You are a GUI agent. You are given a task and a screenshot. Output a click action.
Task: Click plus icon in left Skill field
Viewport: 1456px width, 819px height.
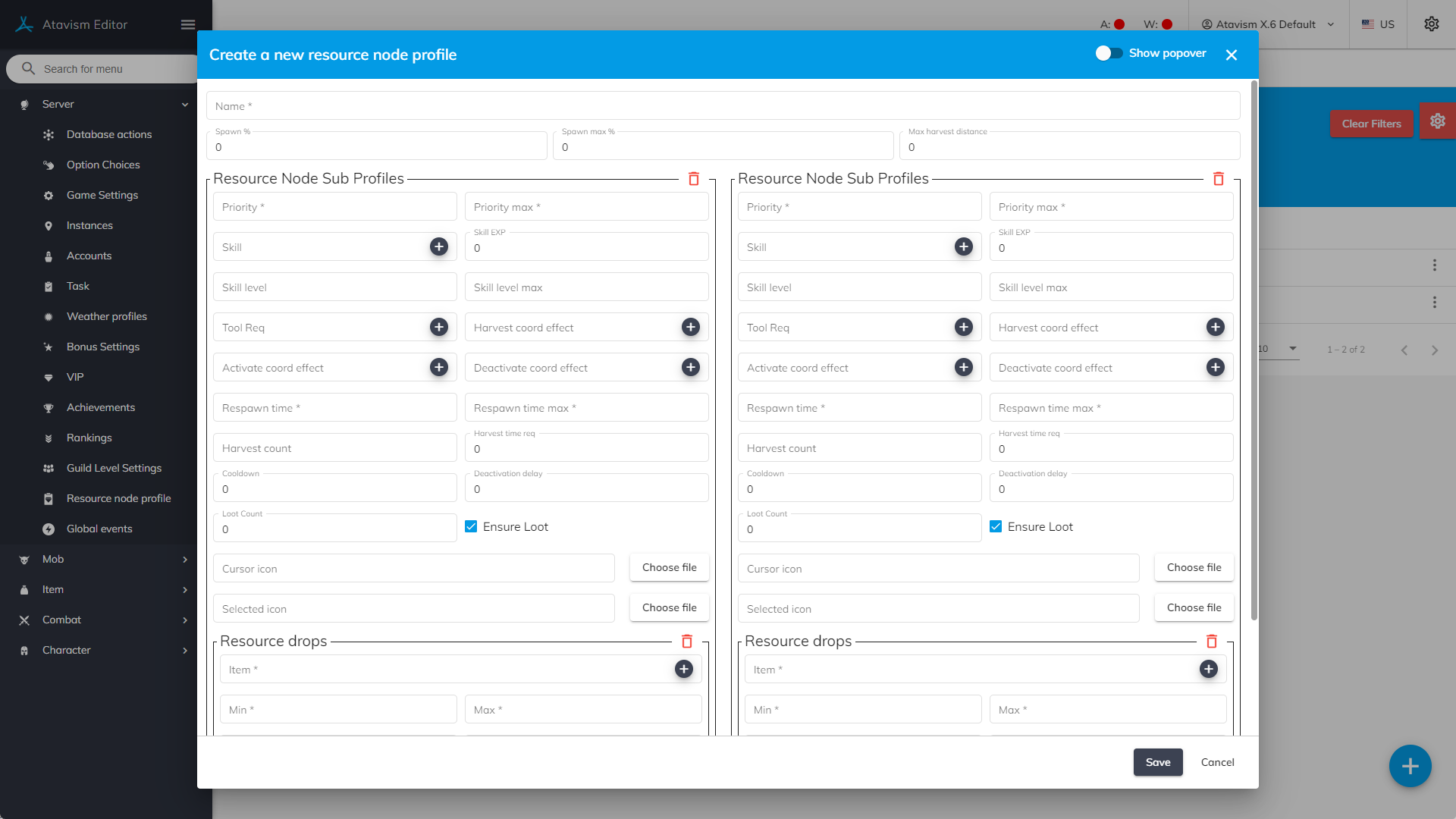pos(438,246)
